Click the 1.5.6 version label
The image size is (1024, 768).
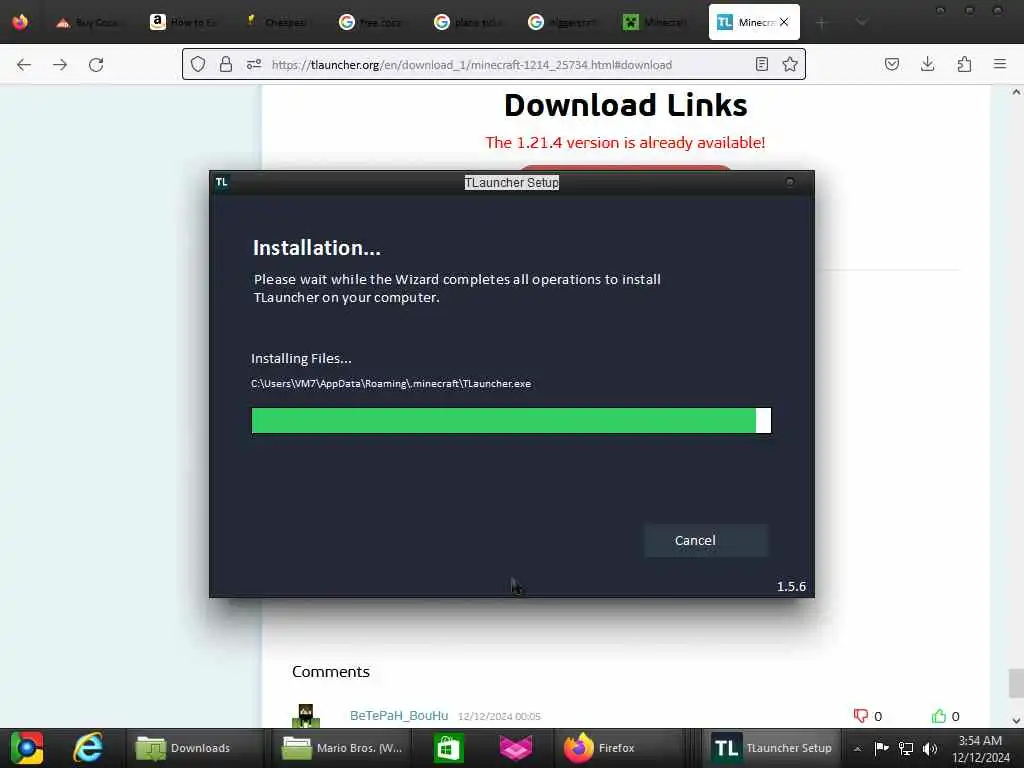(x=791, y=586)
